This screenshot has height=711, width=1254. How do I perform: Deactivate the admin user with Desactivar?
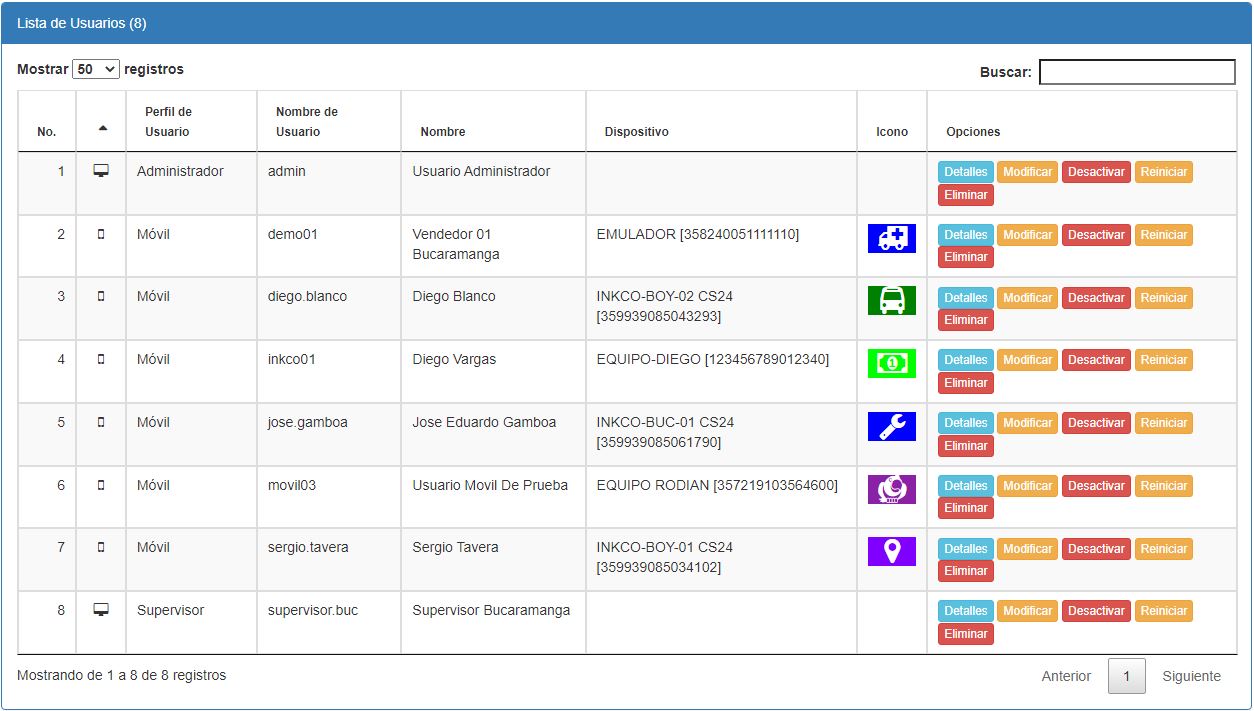click(x=1096, y=172)
